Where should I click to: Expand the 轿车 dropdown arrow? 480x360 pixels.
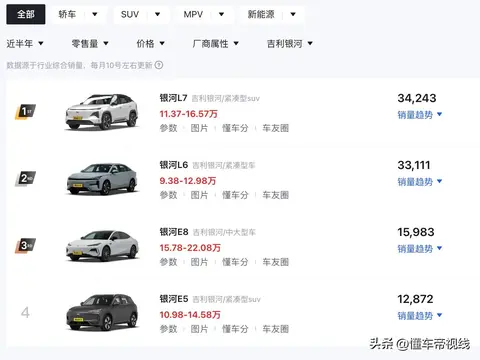95,14
